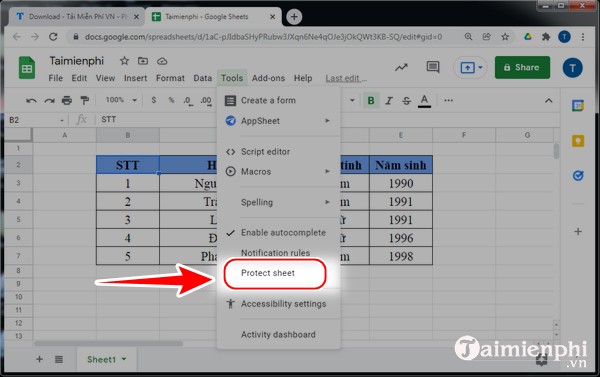Screen dimensions: 600x377
Task: Open Keep side panel icon
Action: click(578, 141)
